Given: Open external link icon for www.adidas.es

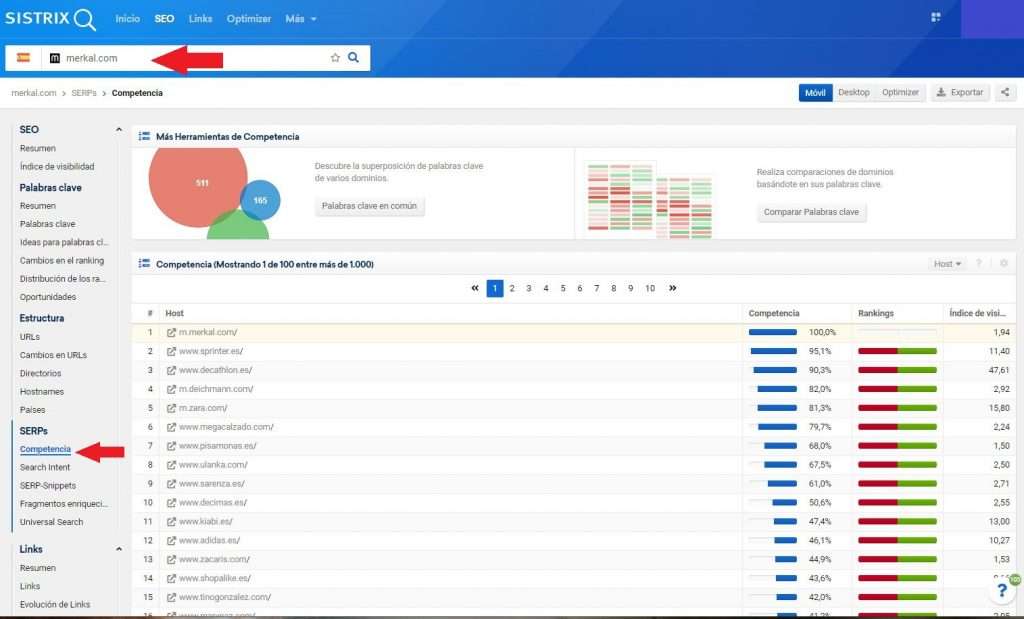Looking at the screenshot, I should [x=171, y=541].
